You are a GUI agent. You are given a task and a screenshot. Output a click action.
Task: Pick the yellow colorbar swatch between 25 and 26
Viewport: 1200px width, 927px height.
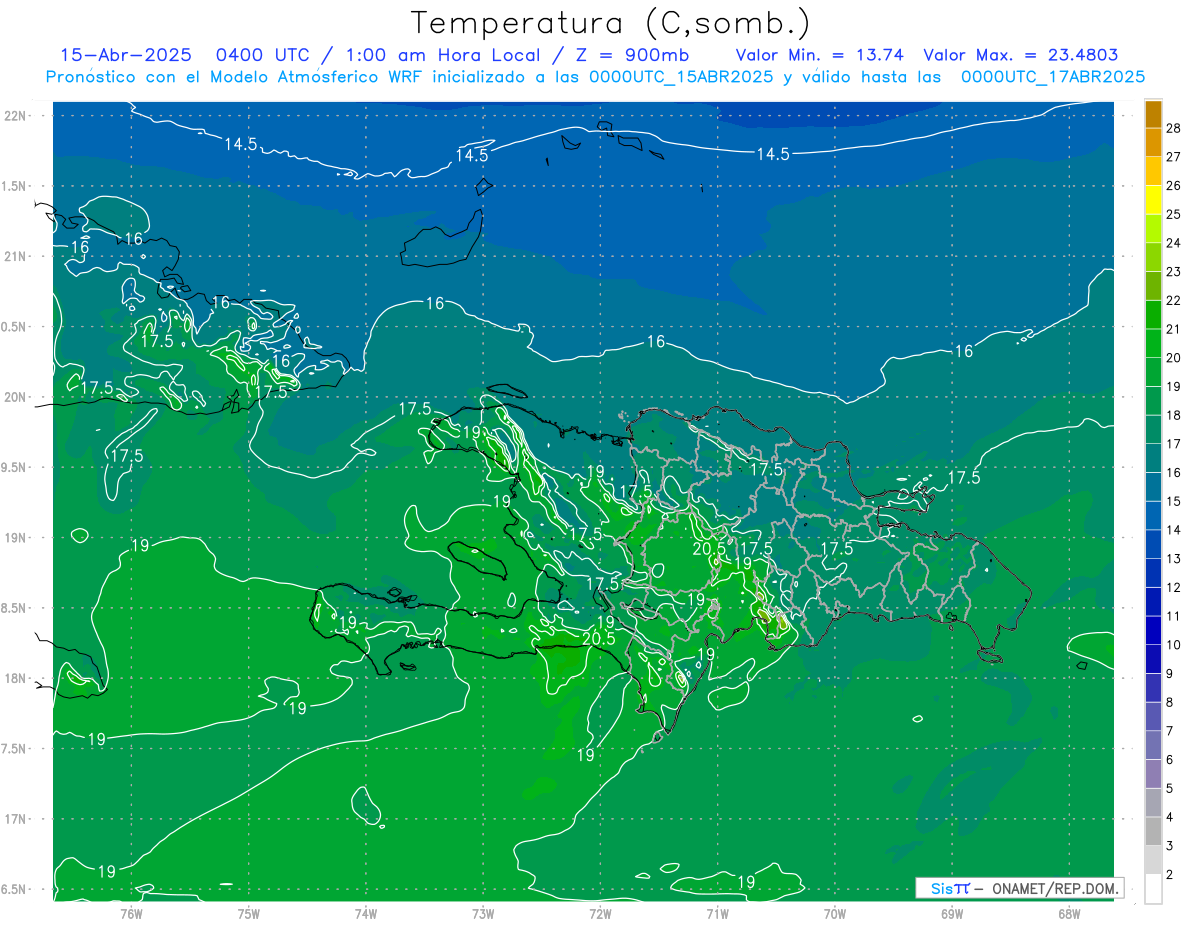(x=1153, y=200)
